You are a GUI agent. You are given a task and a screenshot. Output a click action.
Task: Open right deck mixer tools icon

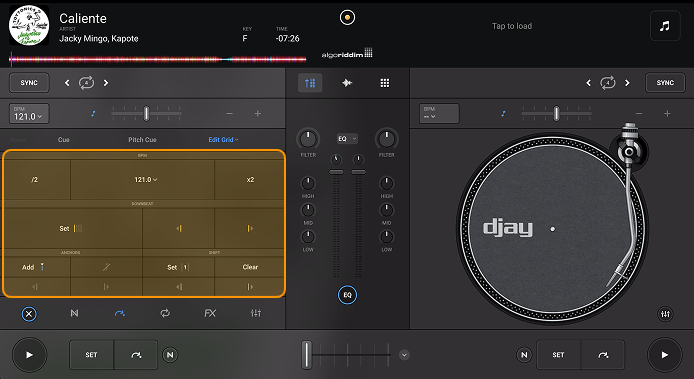click(665, 314)
